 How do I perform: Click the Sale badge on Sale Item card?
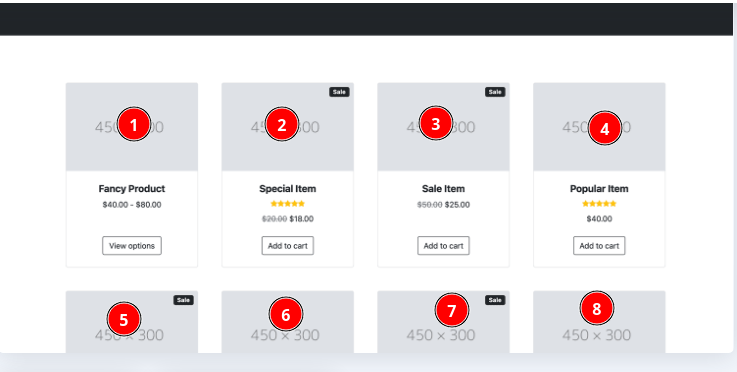[x=495, y=92]
